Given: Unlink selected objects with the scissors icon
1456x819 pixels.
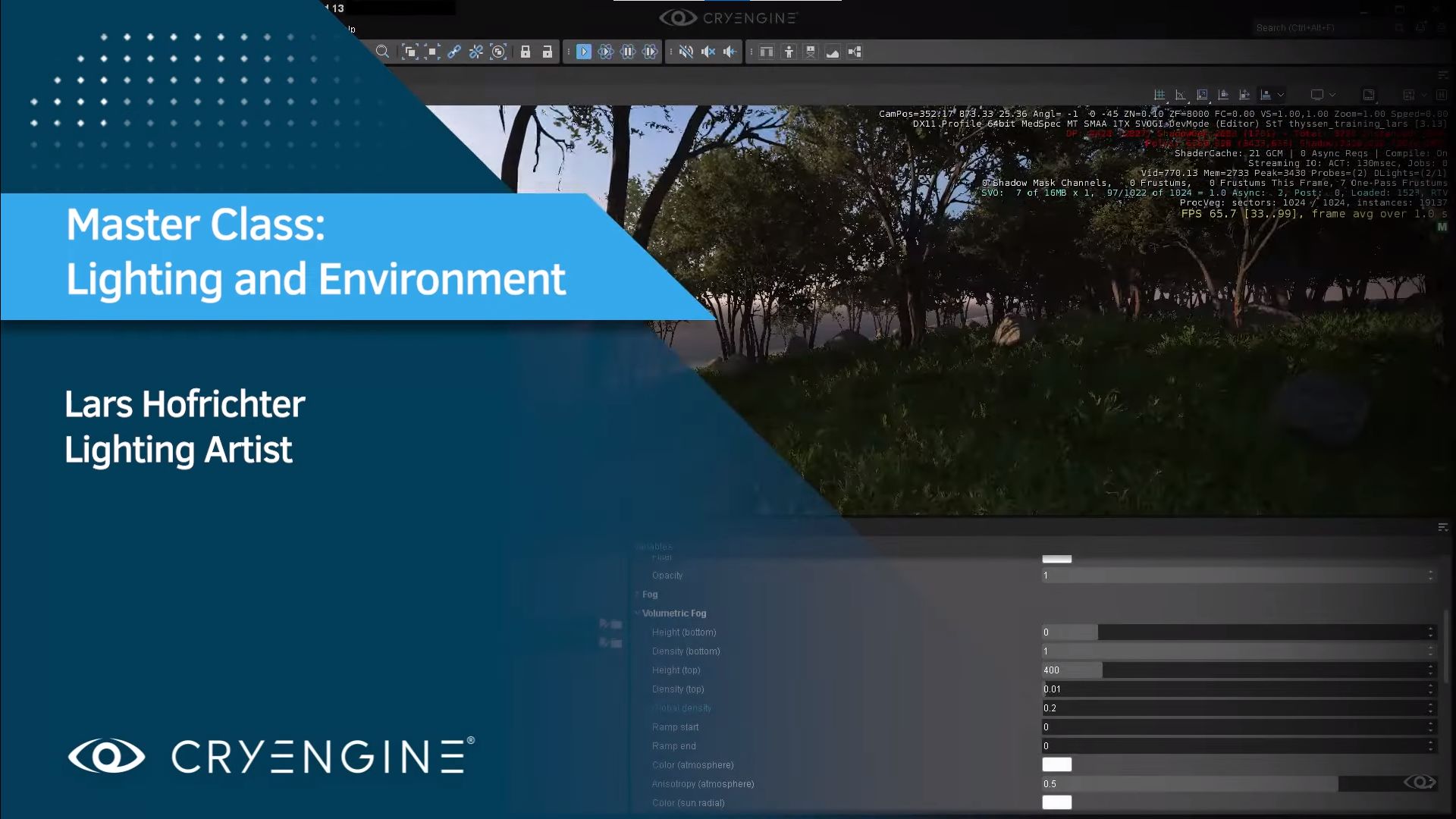Looking at the screenshot, I should [x=475, y=52].
